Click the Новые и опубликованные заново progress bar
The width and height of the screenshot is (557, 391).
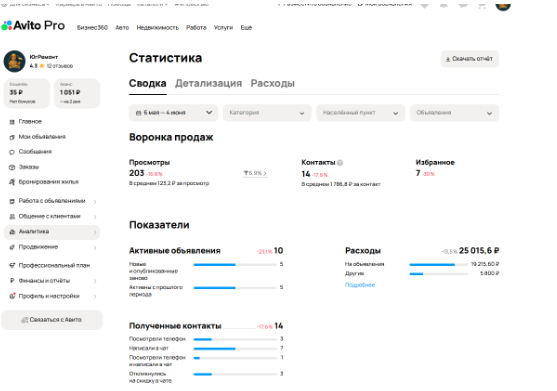point(235,265)
